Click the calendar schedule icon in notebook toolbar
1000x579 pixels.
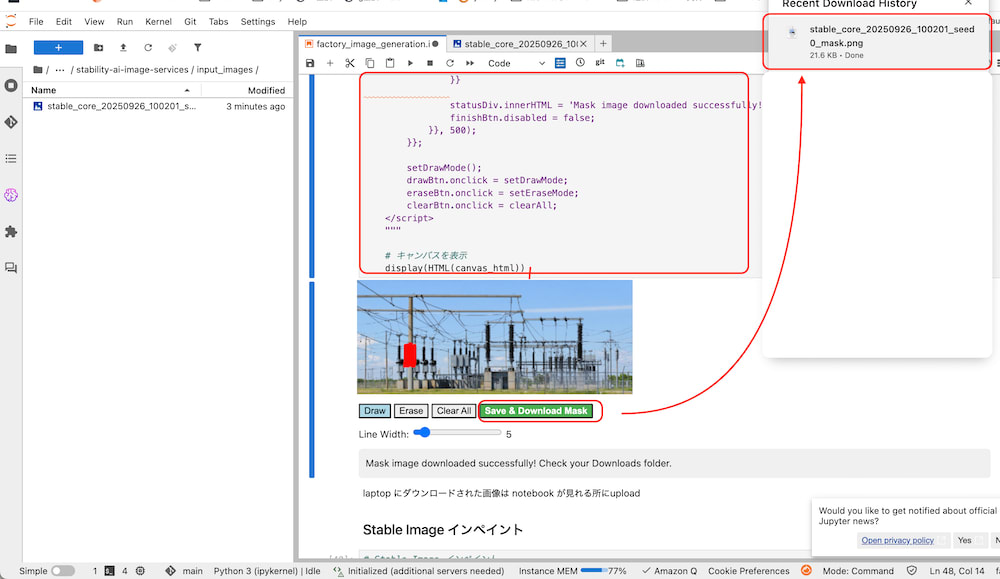pyautogui.click(x=620, y=63)
